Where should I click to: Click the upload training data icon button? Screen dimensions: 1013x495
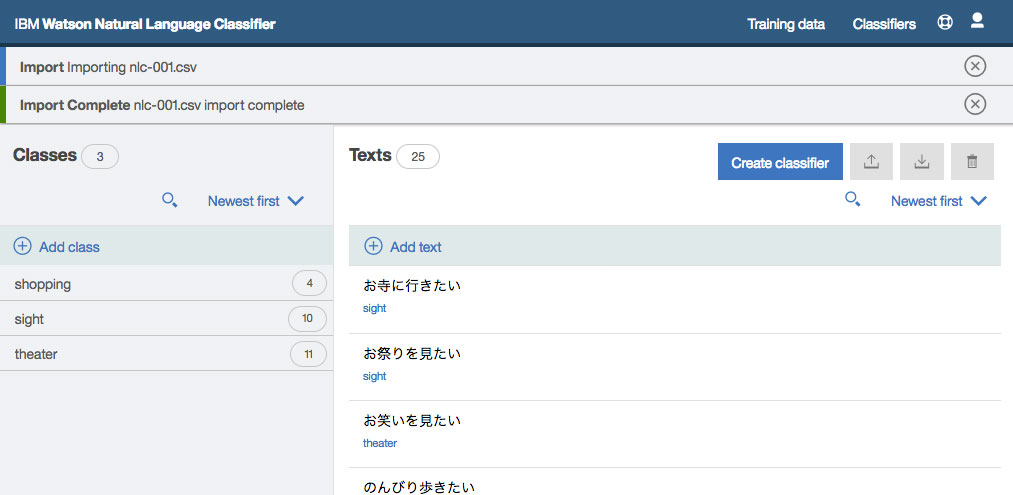[x=872, y=162]
